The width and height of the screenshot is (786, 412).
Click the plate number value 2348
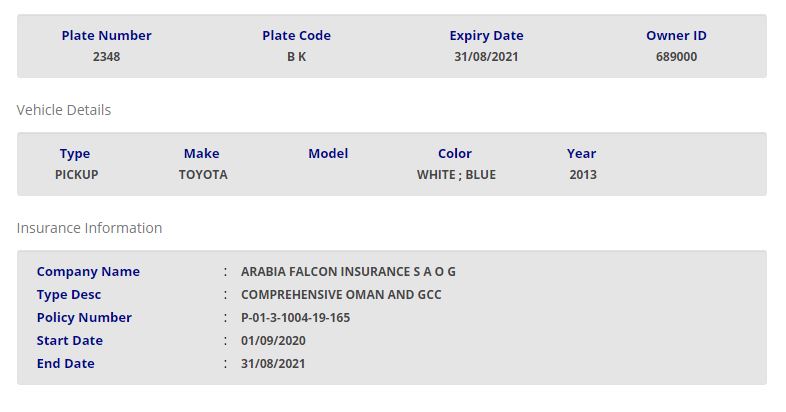click(106, 57)
